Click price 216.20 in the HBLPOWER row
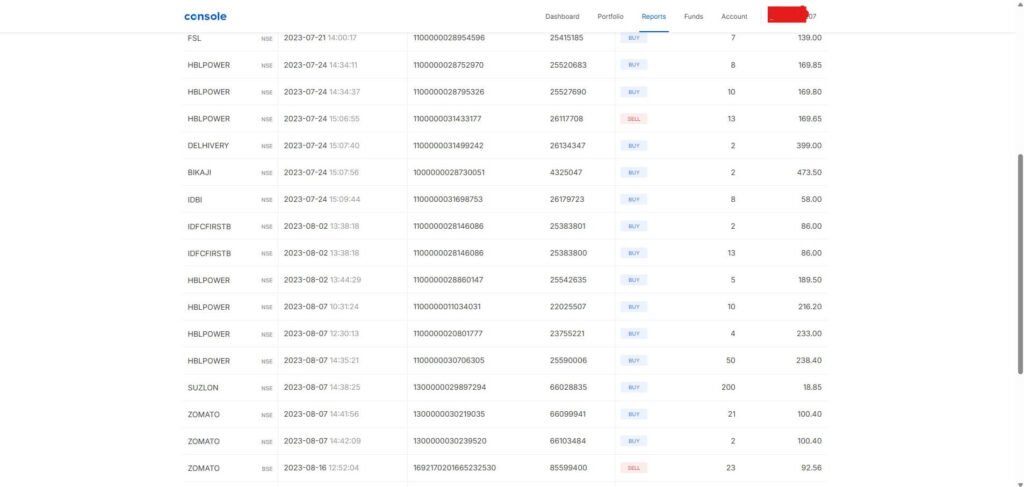Viewport: 1024px width, 487px height. coord(810,307)
